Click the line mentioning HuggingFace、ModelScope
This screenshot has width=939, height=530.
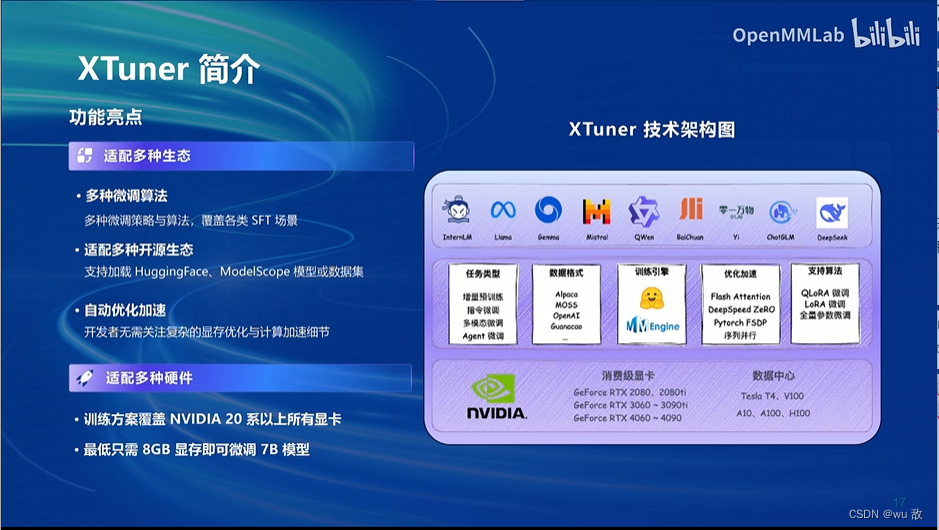224,271
